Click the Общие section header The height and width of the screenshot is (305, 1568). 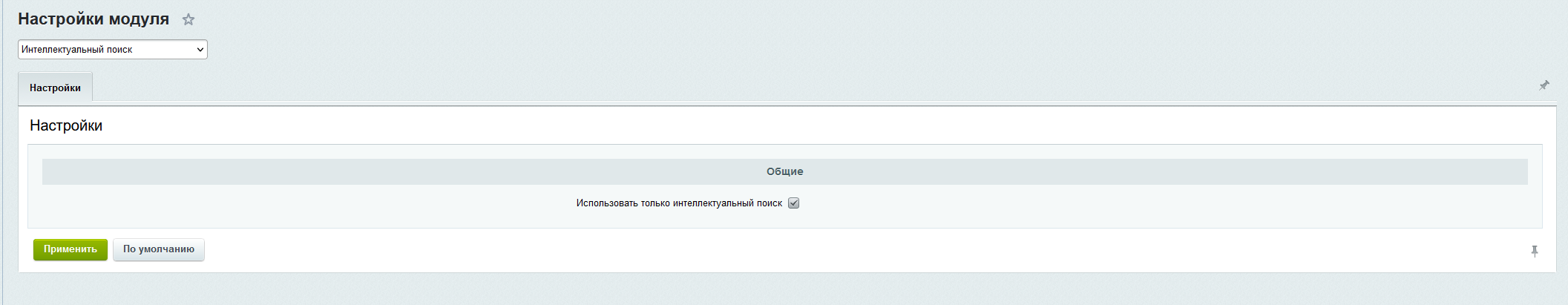coord(785,171)
